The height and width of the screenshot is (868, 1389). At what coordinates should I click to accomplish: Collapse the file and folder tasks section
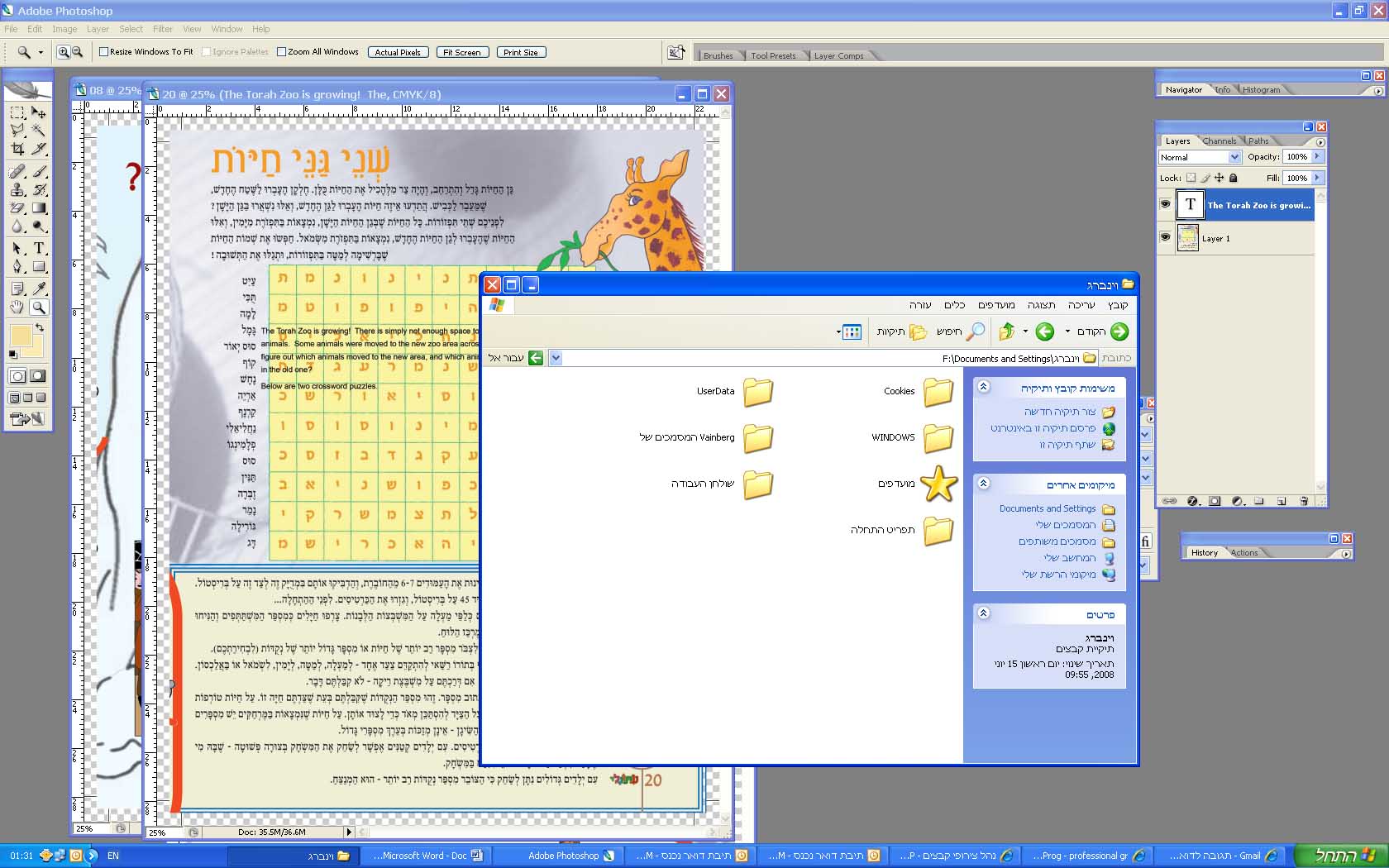point(983,387)
